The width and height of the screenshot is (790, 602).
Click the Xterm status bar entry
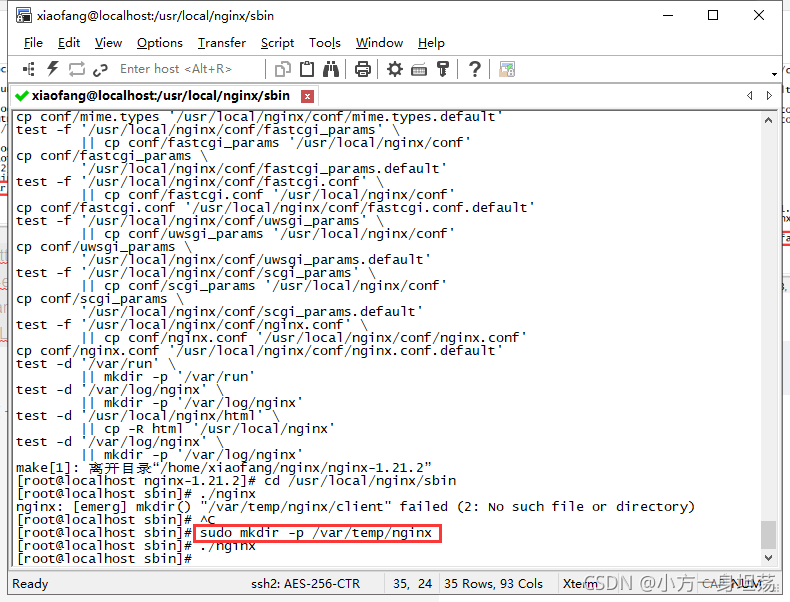tap(579, 584)
